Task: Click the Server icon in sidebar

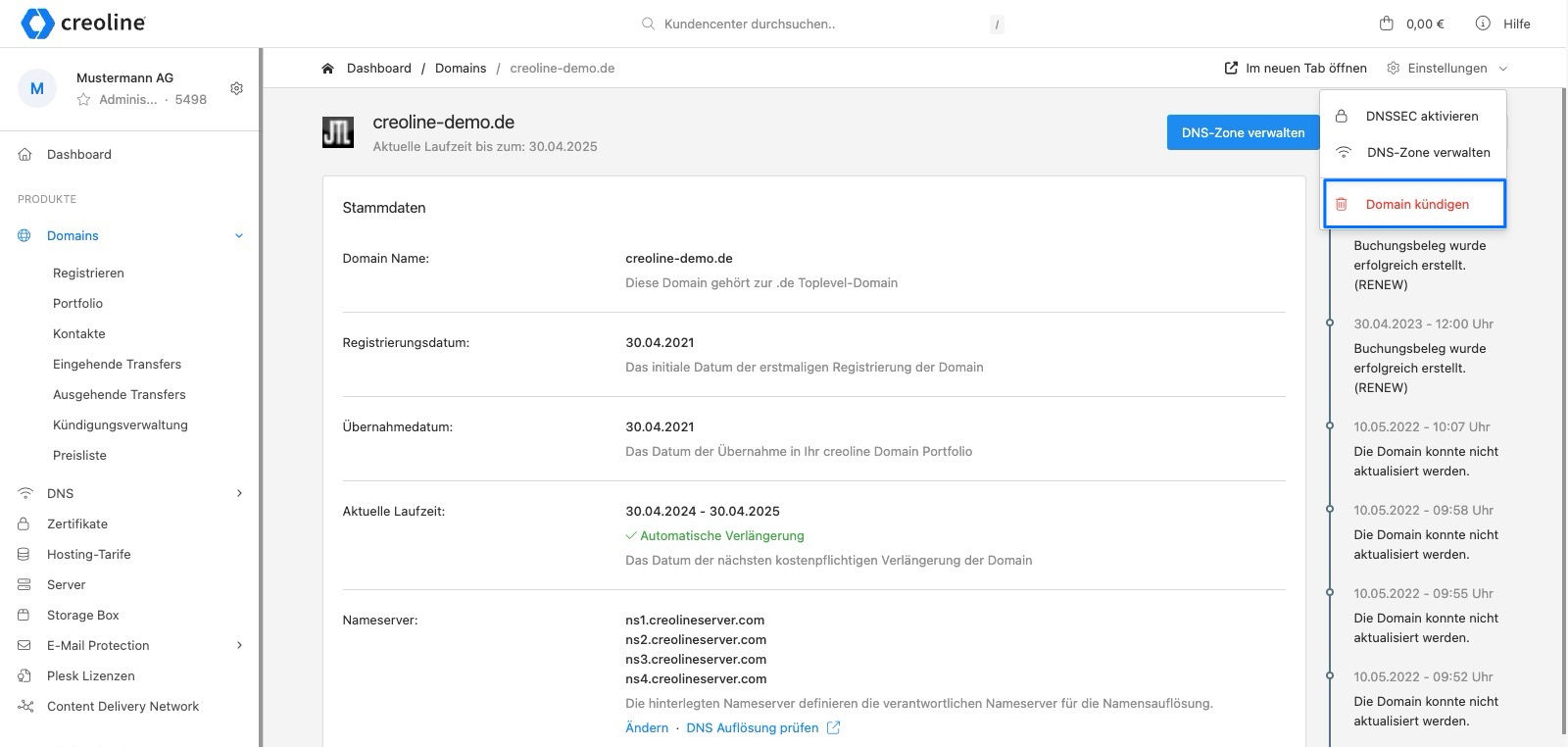Action: (24, 584)
